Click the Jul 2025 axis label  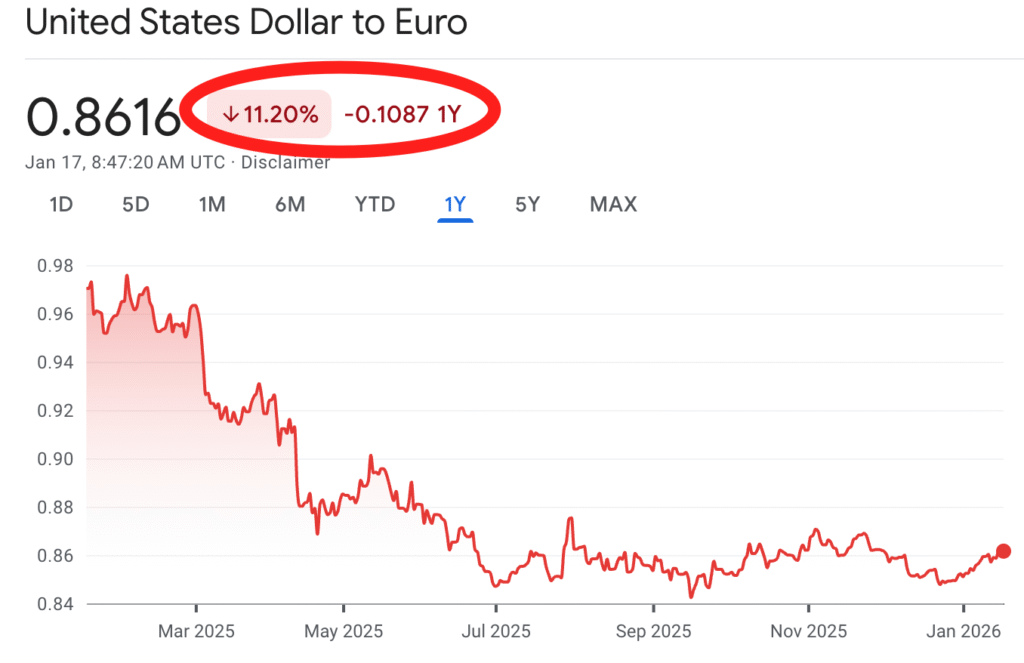[496, 632]
